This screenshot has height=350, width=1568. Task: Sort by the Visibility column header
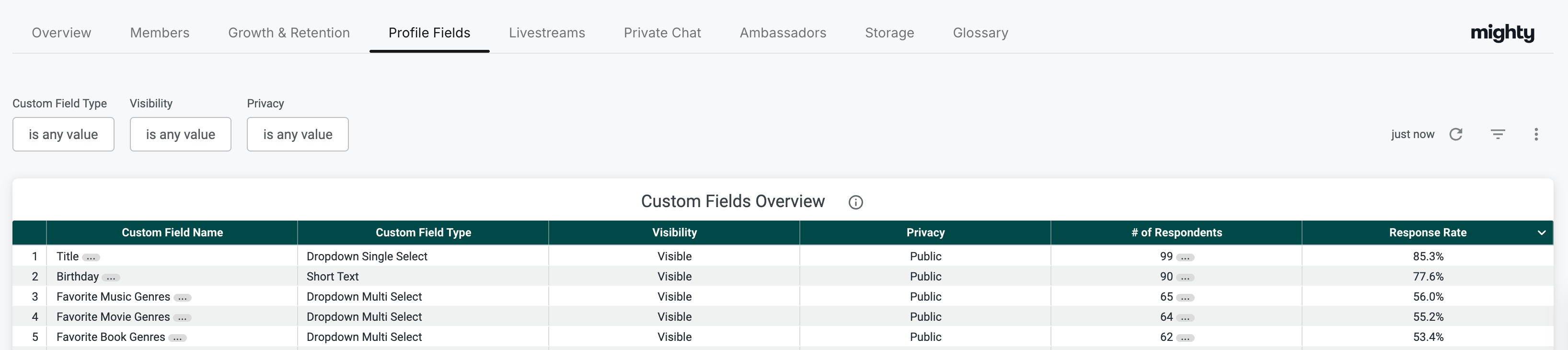click(x=674, y=233)
